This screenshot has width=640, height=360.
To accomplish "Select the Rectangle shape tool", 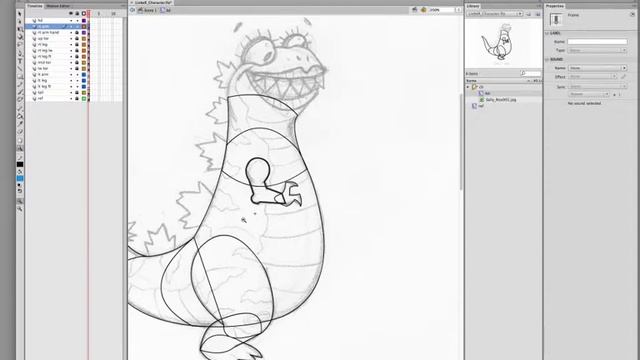I will pyautogui.click(x=20, y=76).
